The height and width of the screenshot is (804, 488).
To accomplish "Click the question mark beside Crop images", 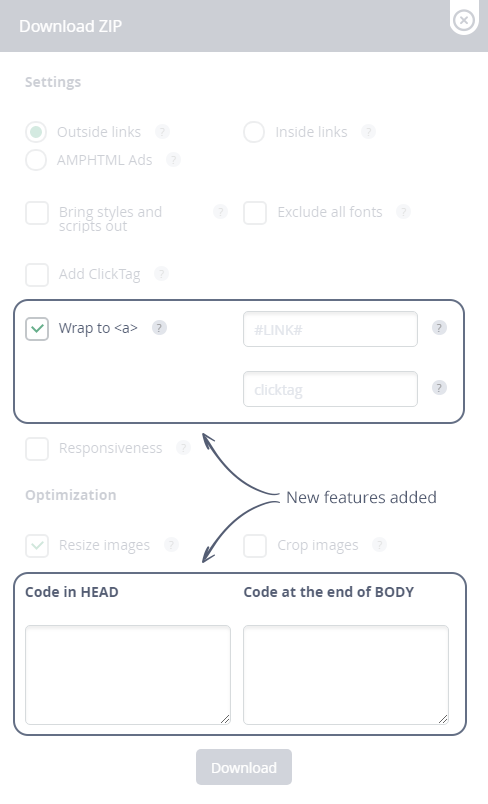I will [x=379, y=544].
